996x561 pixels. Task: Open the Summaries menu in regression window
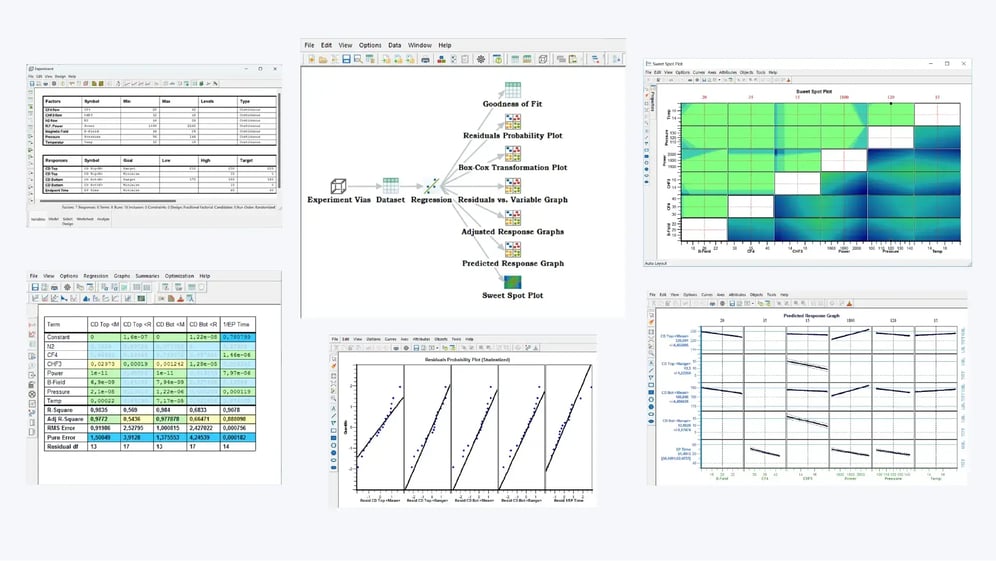[149, 276]
